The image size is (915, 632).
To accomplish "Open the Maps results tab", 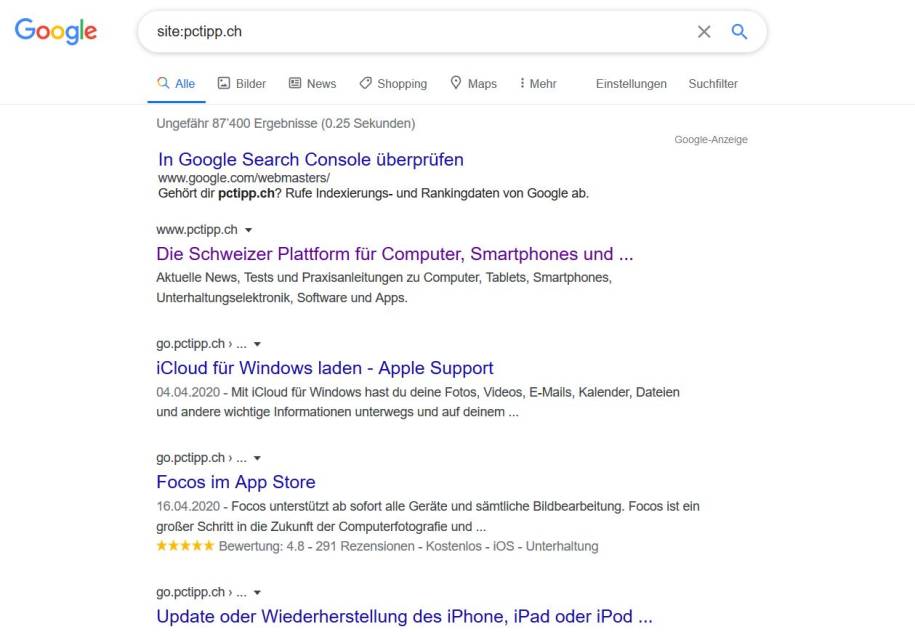I will (473, 84).
